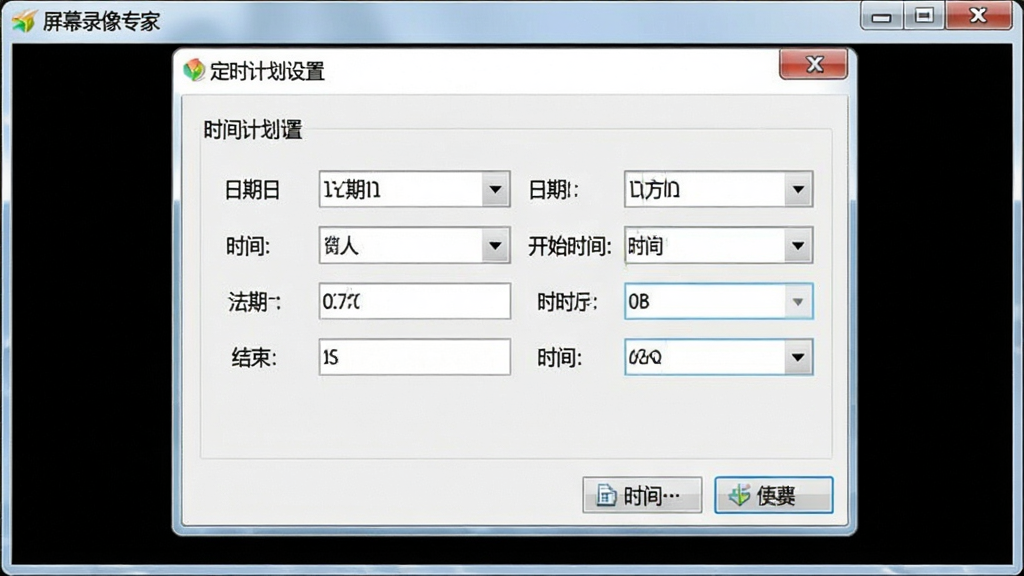Click the 定时计划设置 dialog title icon

(194, 70)
